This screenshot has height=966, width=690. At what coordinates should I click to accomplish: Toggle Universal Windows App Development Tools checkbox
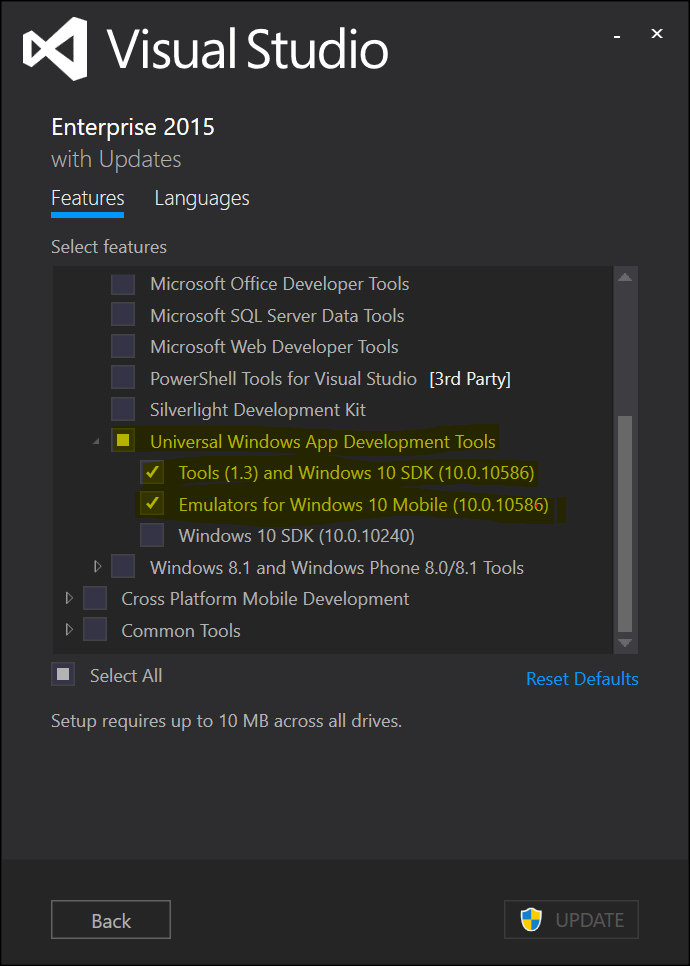[123, 441]
